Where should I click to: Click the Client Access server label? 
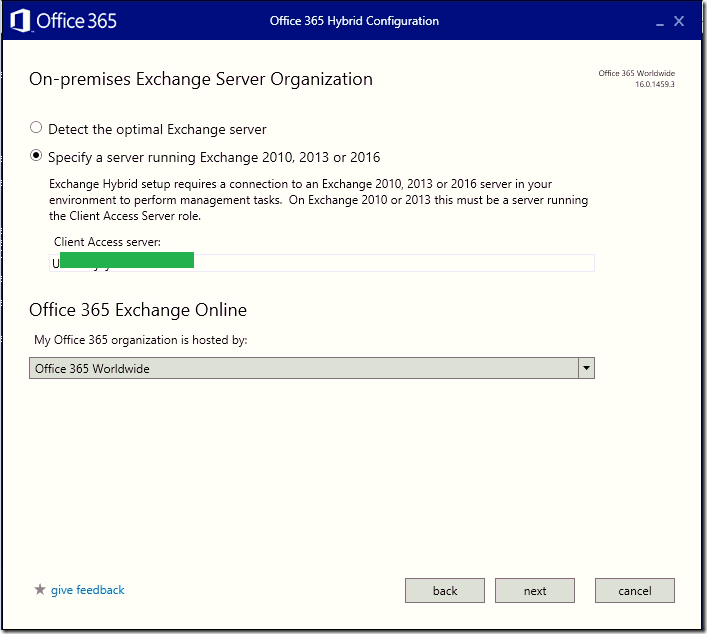107,242
